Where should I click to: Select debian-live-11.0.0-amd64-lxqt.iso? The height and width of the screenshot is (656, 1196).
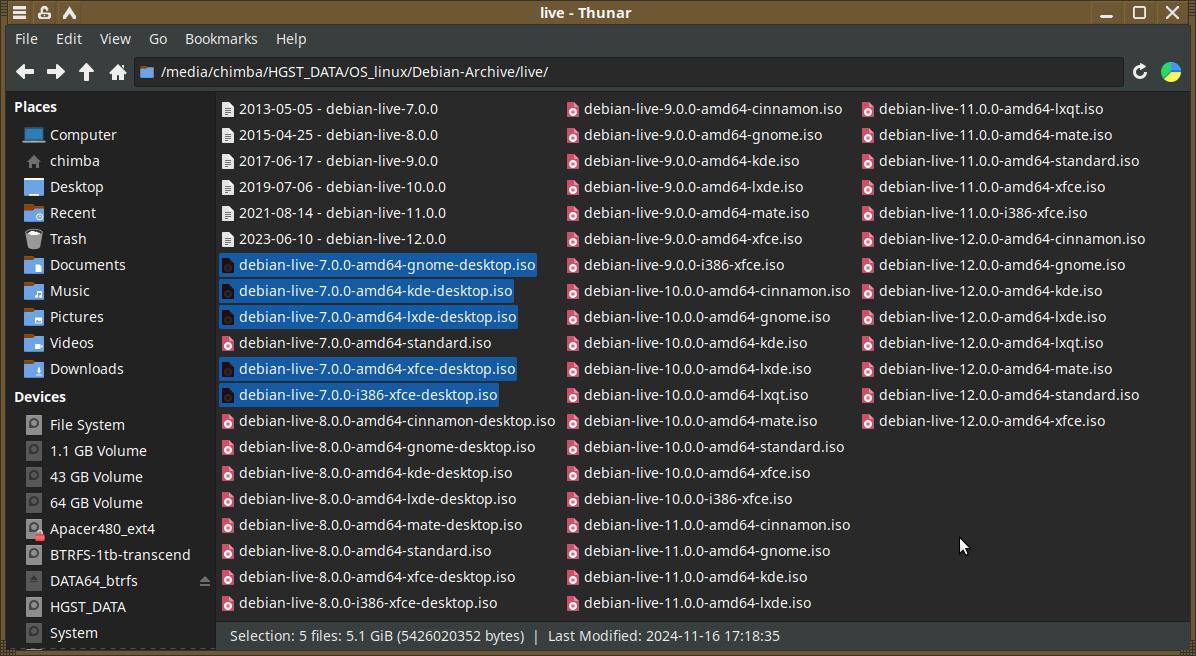coord(982,109)
